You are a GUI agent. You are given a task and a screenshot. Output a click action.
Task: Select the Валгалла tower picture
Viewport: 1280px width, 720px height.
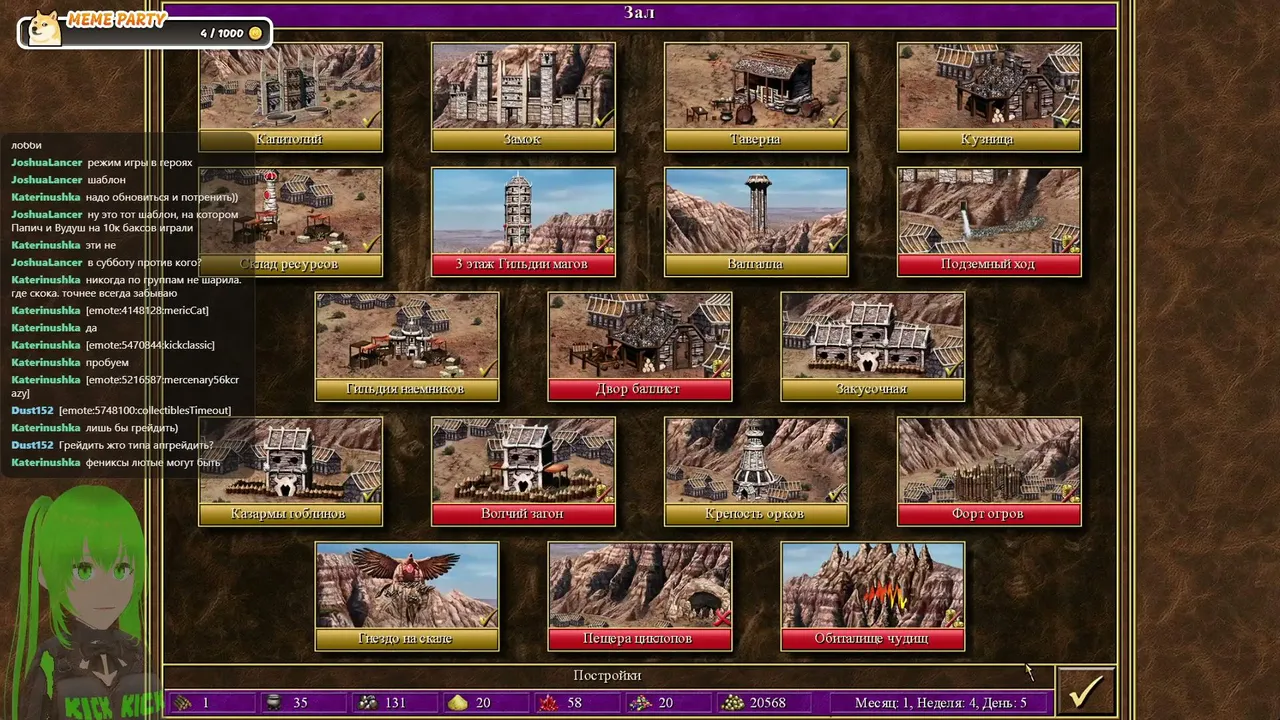coord(756,211)
